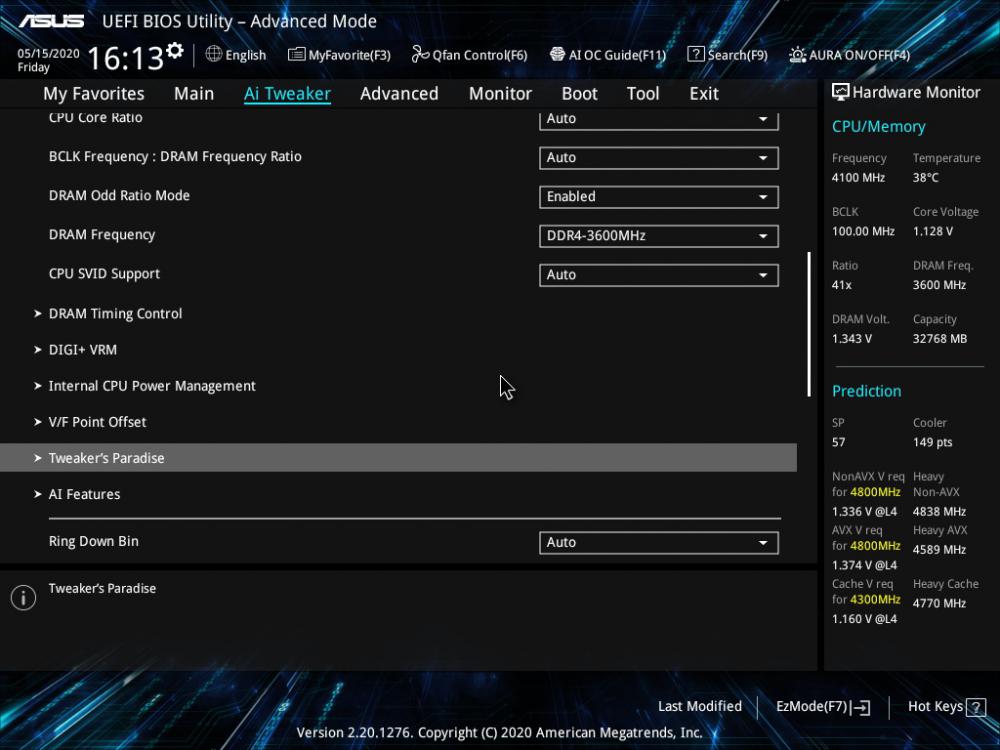The width and height of the screenshot is (1000, 750).
Task: Click the 4589 MHz Heavy AVX value
Action: [x=939, y=550]
